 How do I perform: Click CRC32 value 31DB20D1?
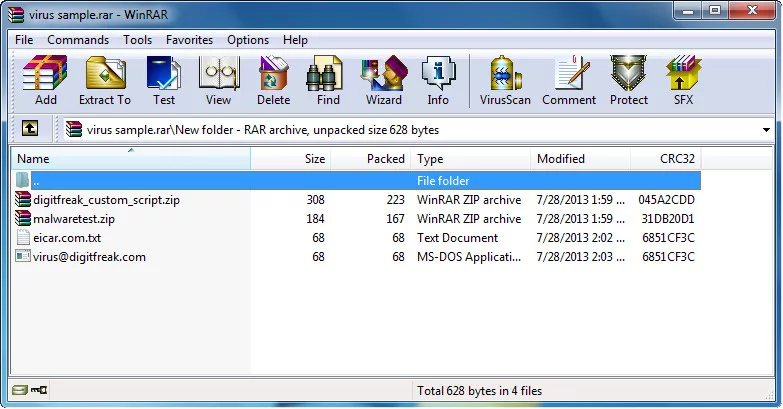tap(668, 218)
